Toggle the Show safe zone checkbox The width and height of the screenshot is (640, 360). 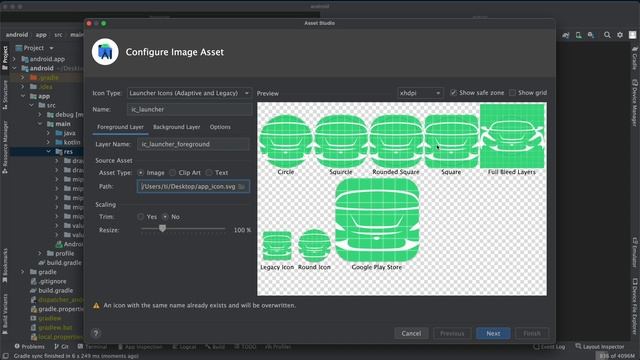(x=453, y=93)
